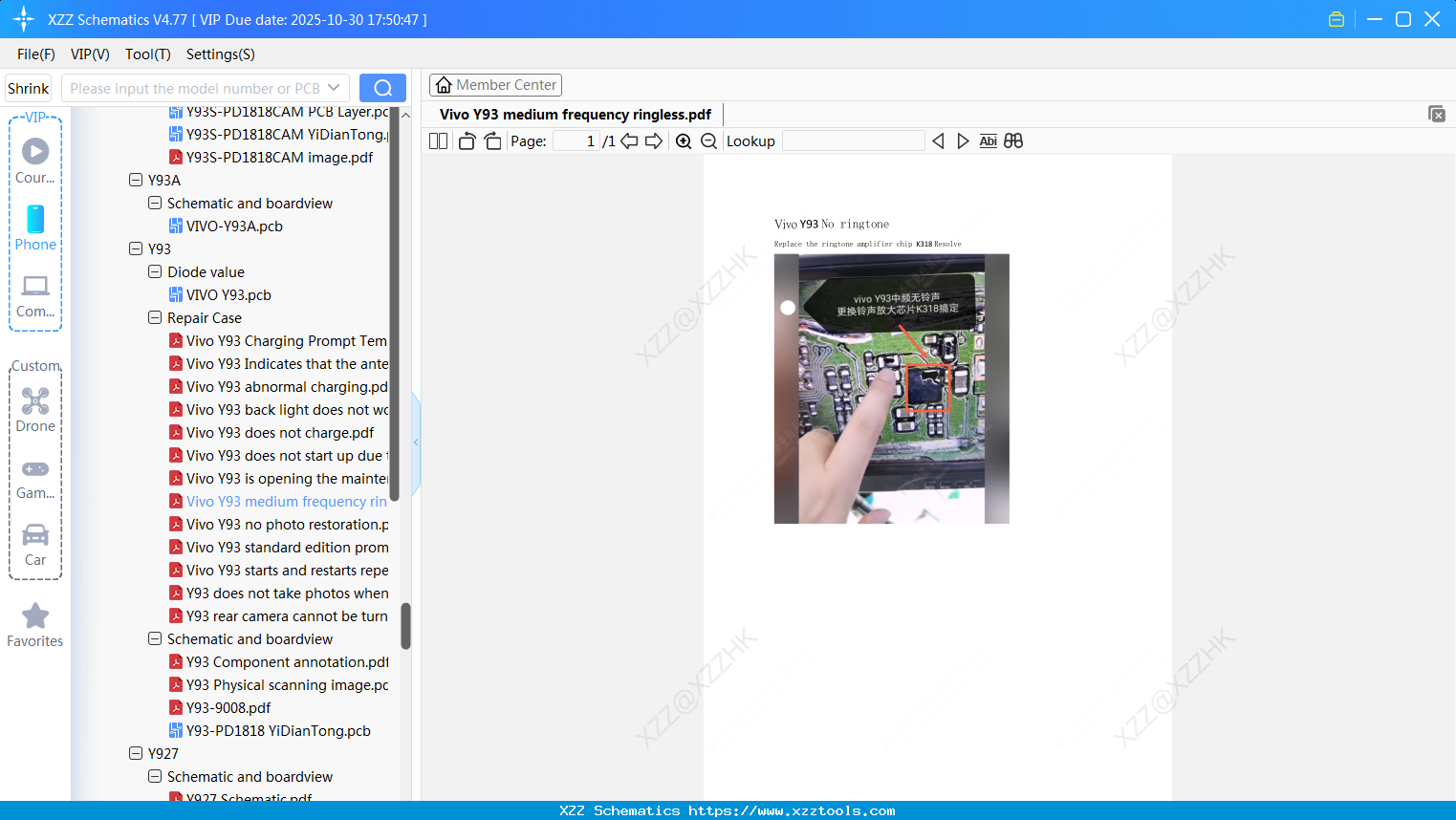Collapse Schematic and boardview under Y927
The width and height of the screenshot is (1456, 820).
point(155,777)
